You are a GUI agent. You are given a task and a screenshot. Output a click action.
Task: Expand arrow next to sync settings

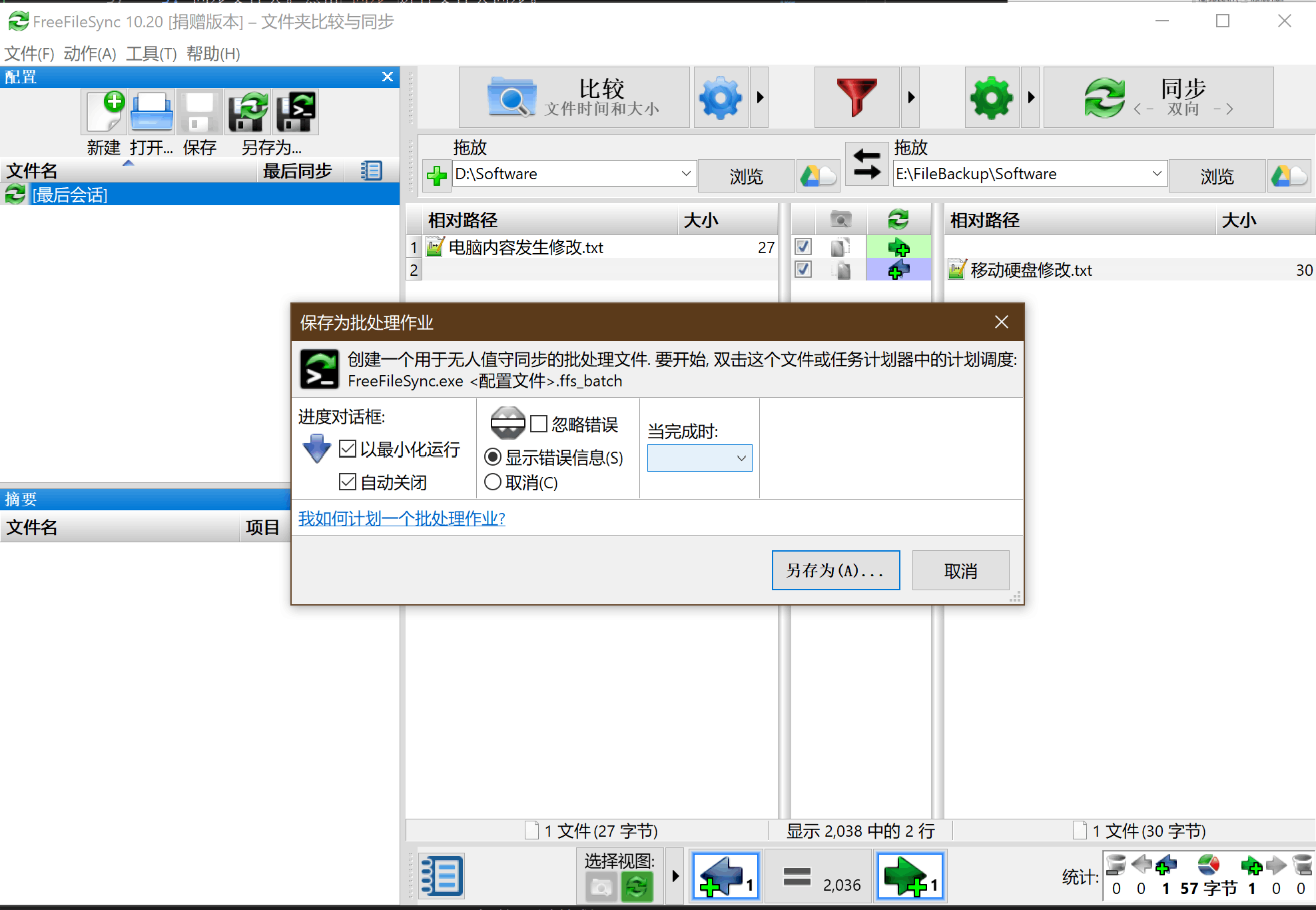tap(1030, 97)
